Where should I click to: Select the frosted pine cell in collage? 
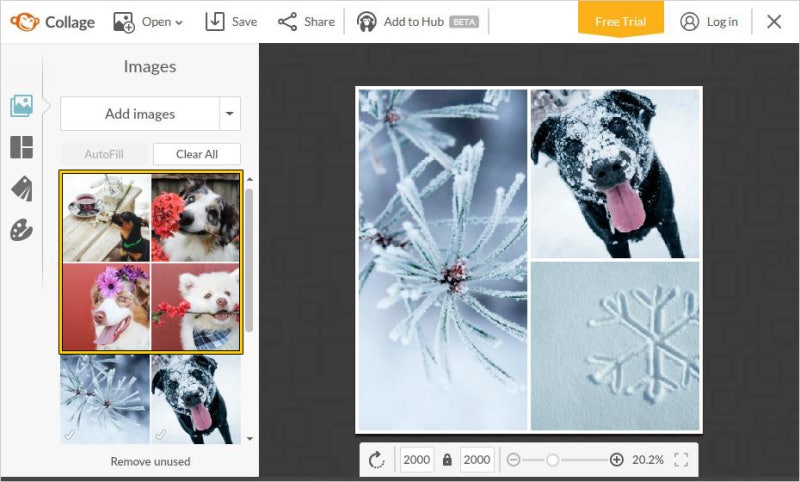click(x=443, y=260)
